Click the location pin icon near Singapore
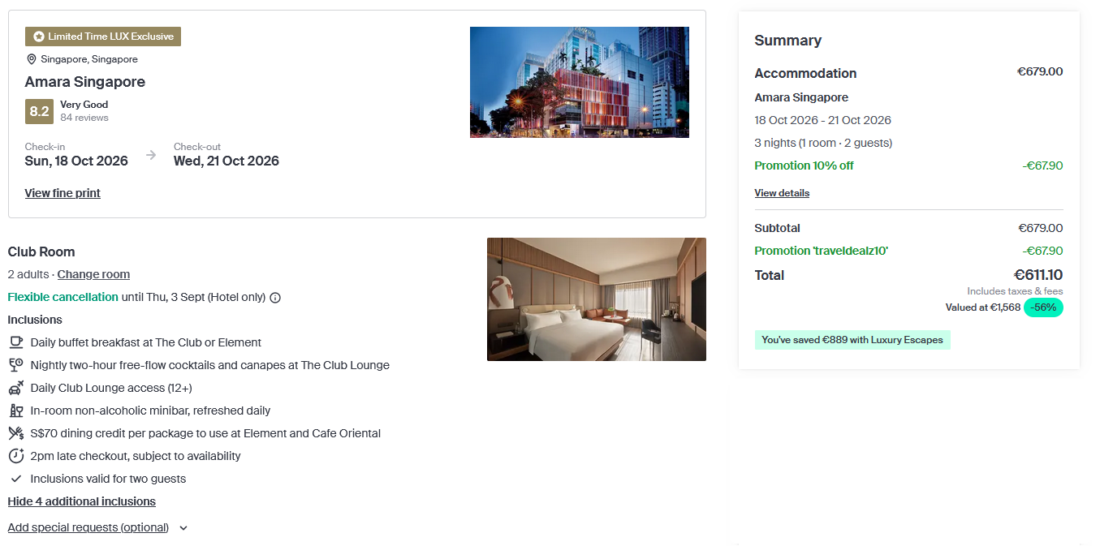 tap(31, 59)
